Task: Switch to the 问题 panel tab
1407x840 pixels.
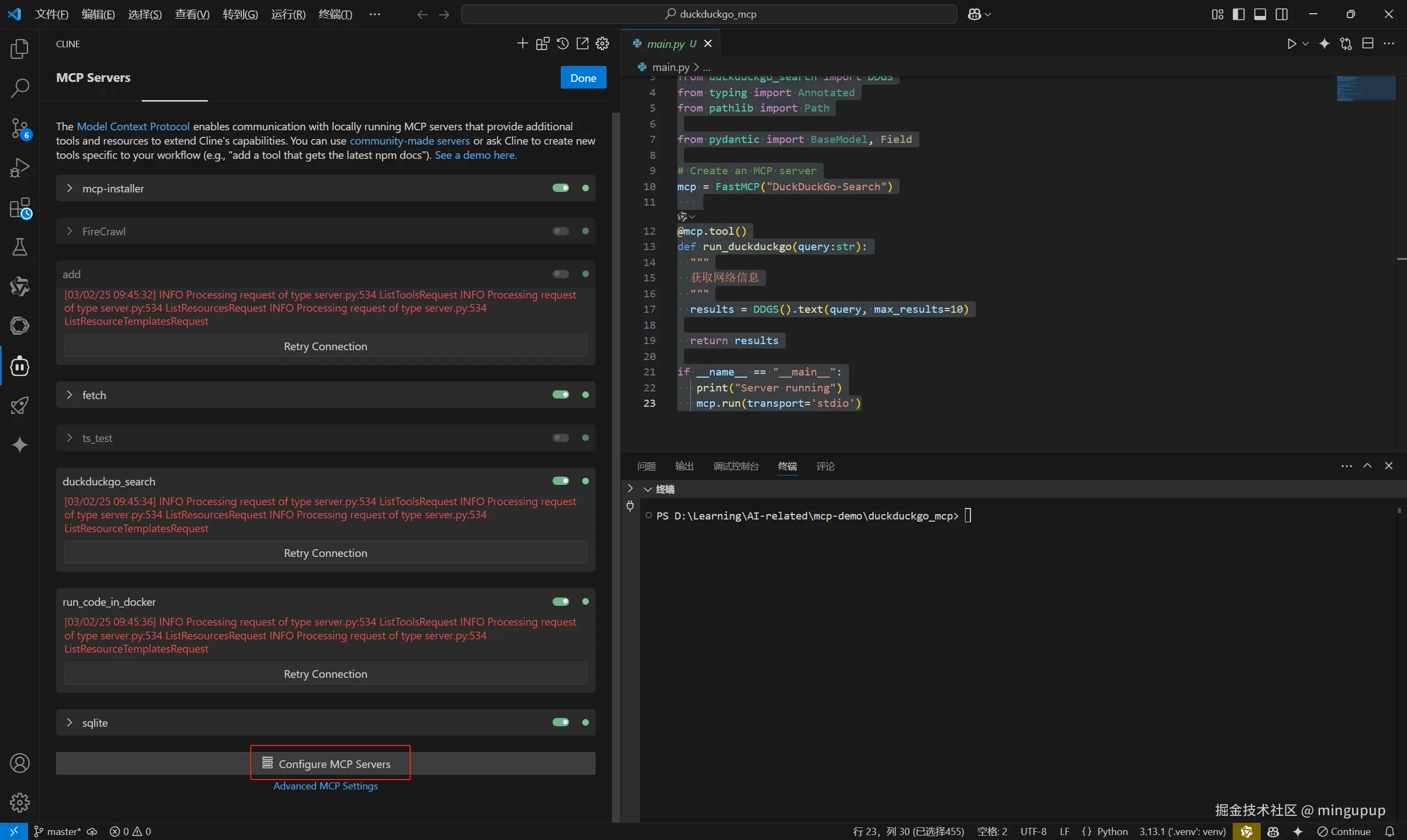Action: click(x=647, y=466)
